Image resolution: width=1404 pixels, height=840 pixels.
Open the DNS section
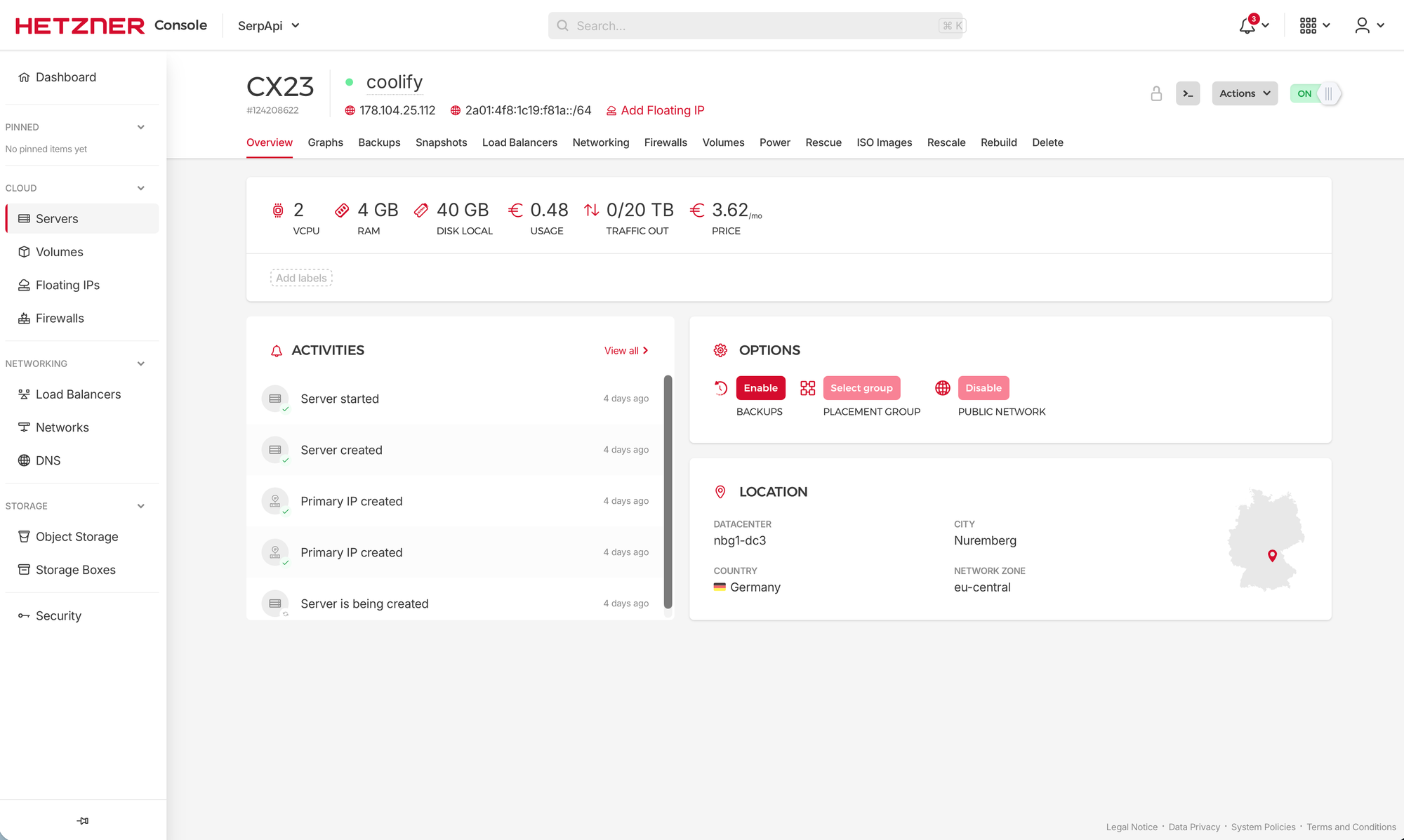(48, 460)
